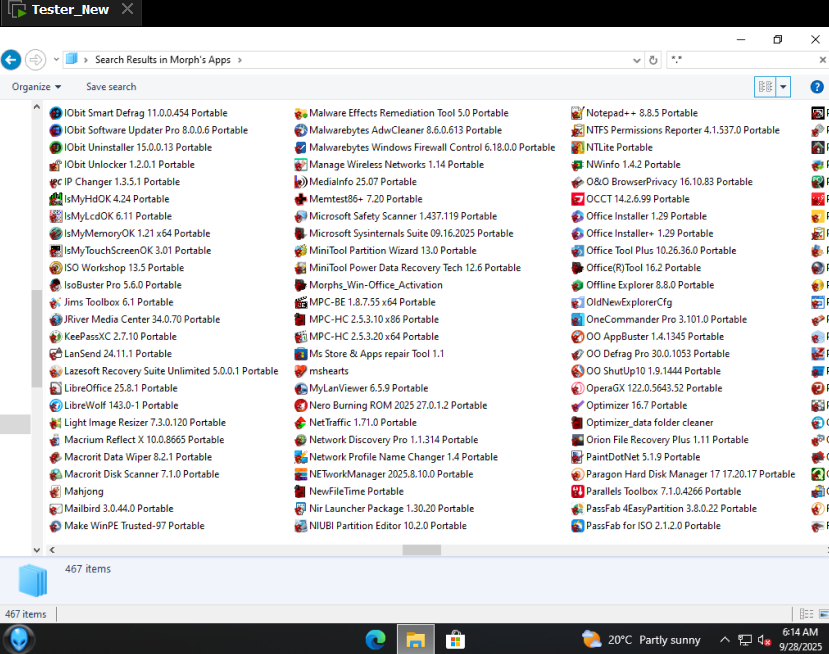Open Microsoft Store from the taskbar
This screenshot has width=829, height=654.
455,640
